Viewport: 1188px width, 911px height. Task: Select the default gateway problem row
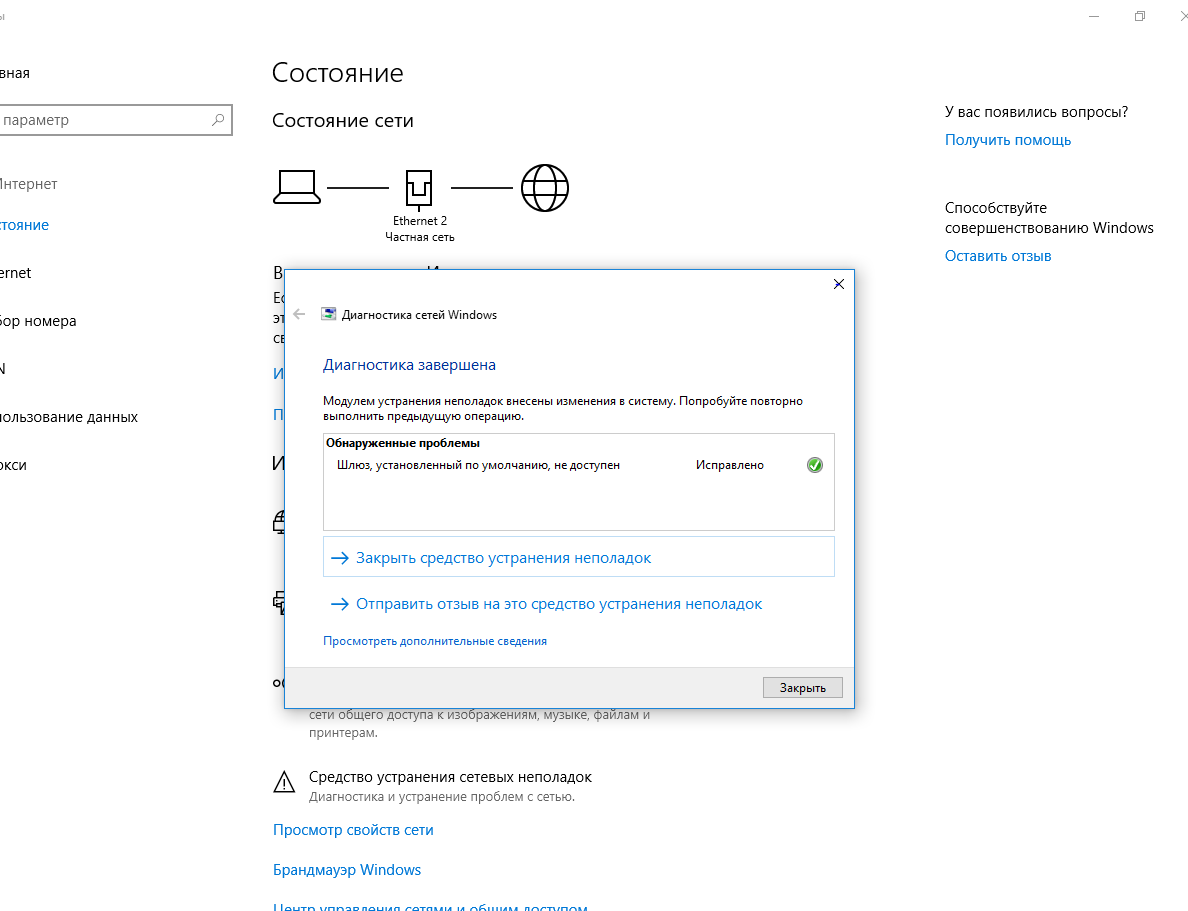coord(478,465)
